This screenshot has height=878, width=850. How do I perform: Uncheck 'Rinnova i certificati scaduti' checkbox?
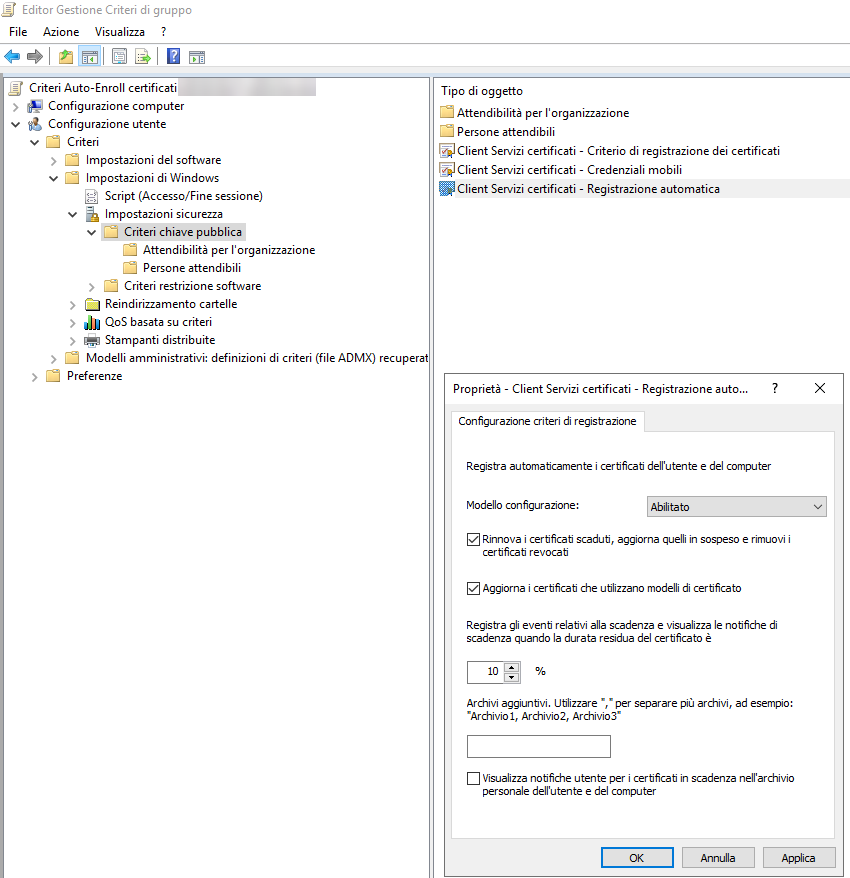473,539
